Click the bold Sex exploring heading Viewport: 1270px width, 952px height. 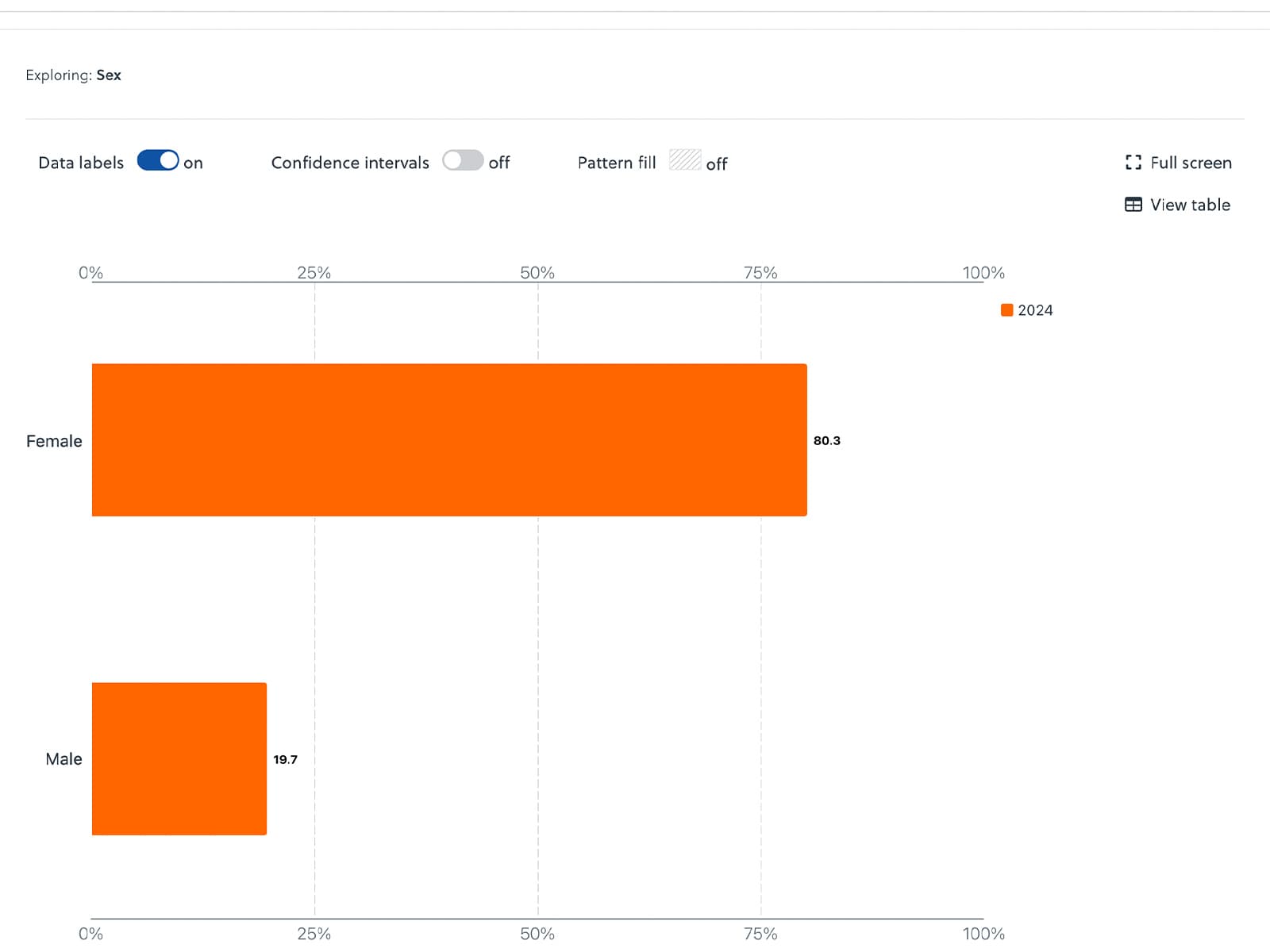(109, 75)
